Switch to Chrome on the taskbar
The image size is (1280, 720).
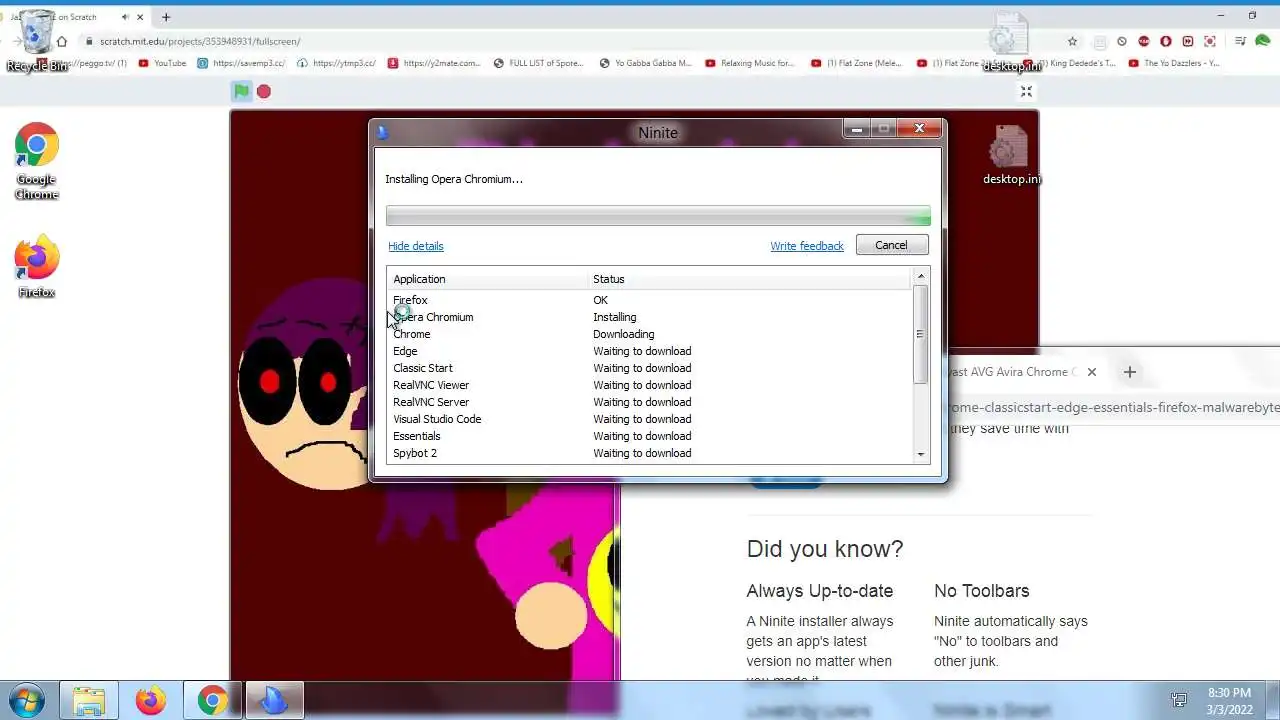pyautogui.click(x=212, y=700)
